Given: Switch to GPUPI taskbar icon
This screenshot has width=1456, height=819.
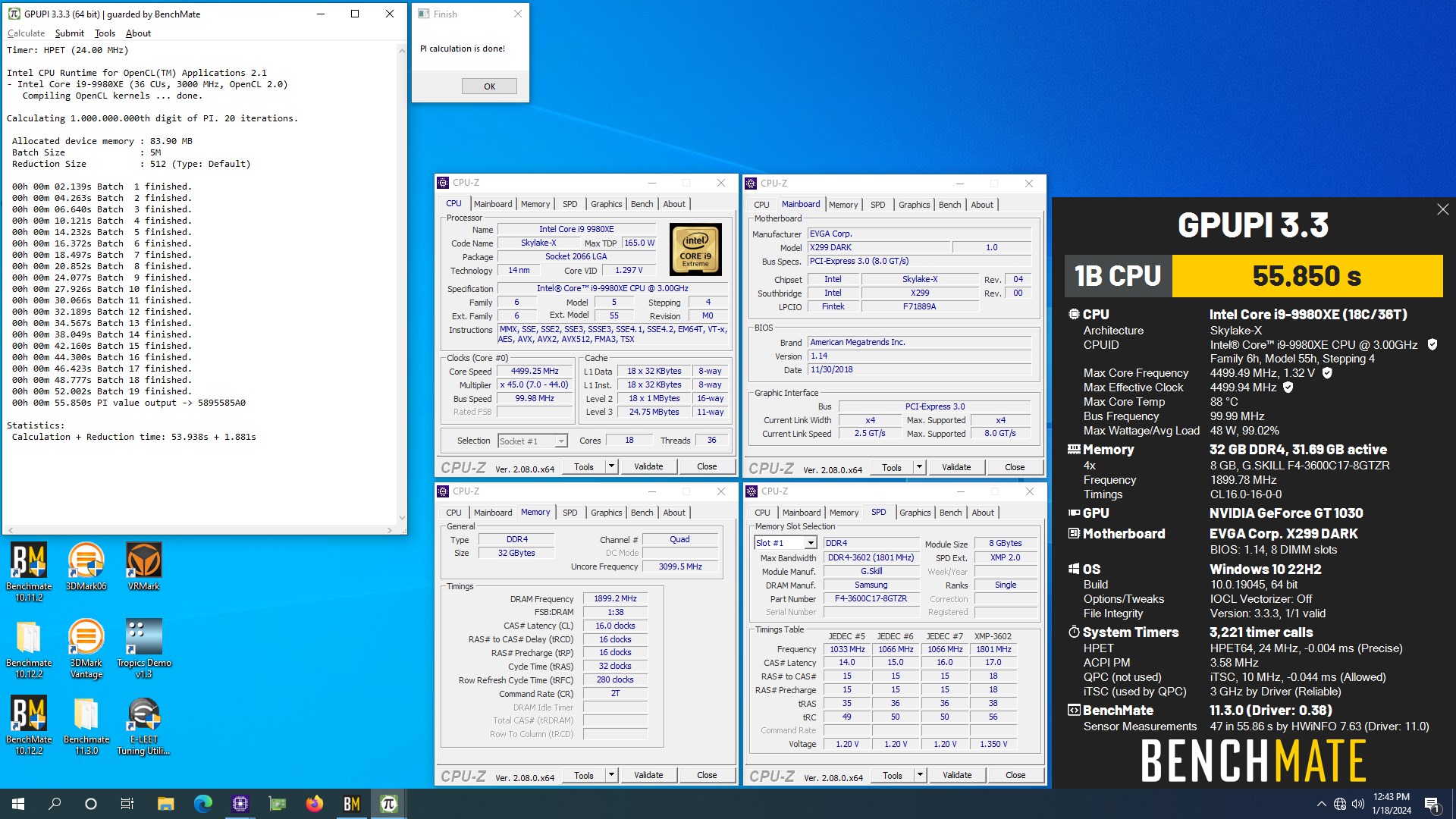Looking at the screenshot, I should tap(388, 804).
